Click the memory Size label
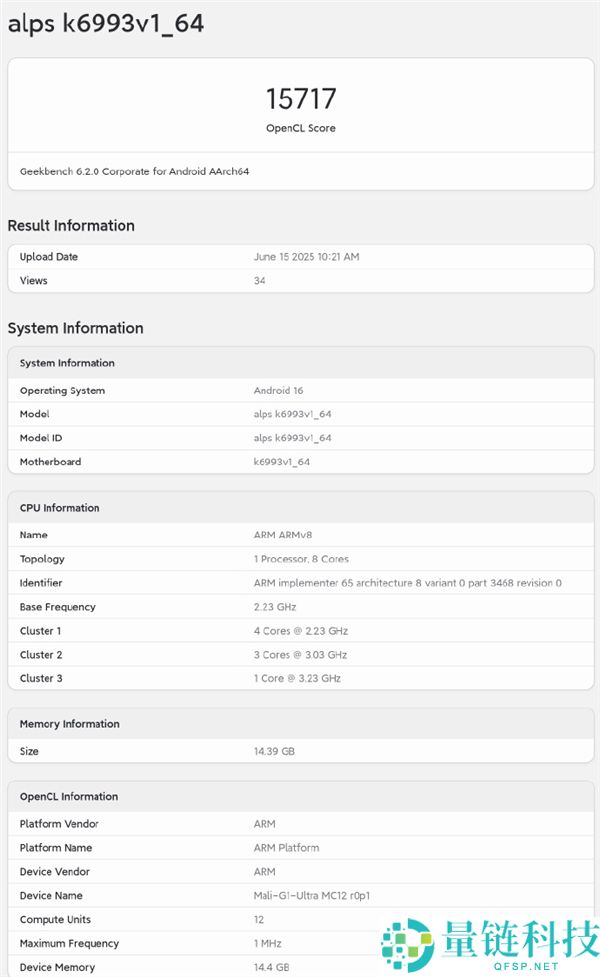The width and height of the screenshot is (600, 977). (x=29, y=751)
